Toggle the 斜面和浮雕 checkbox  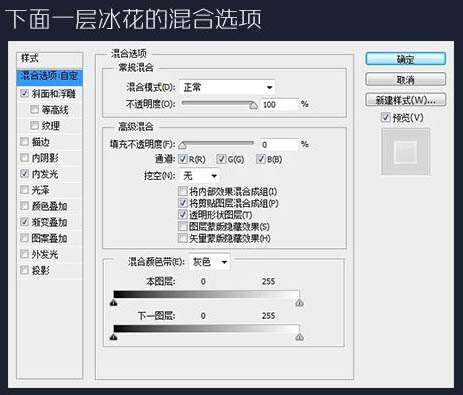[x=24, y=93]
